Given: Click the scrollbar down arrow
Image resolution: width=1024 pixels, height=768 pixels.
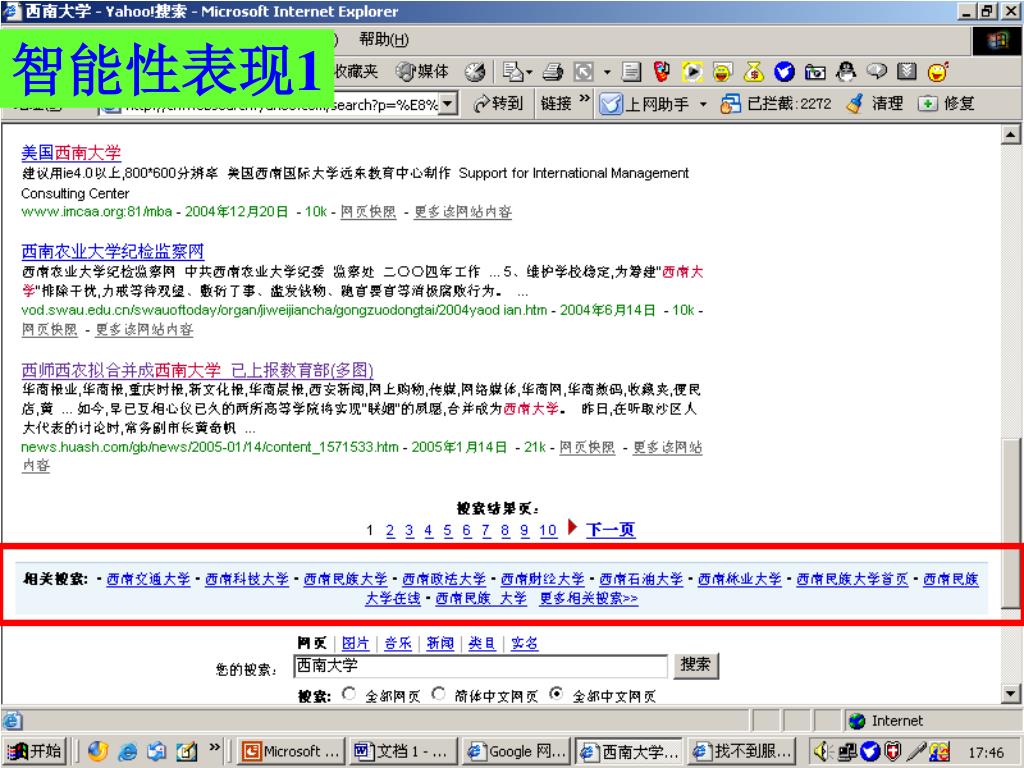Looking at the screenshot, I should 1010,694.
